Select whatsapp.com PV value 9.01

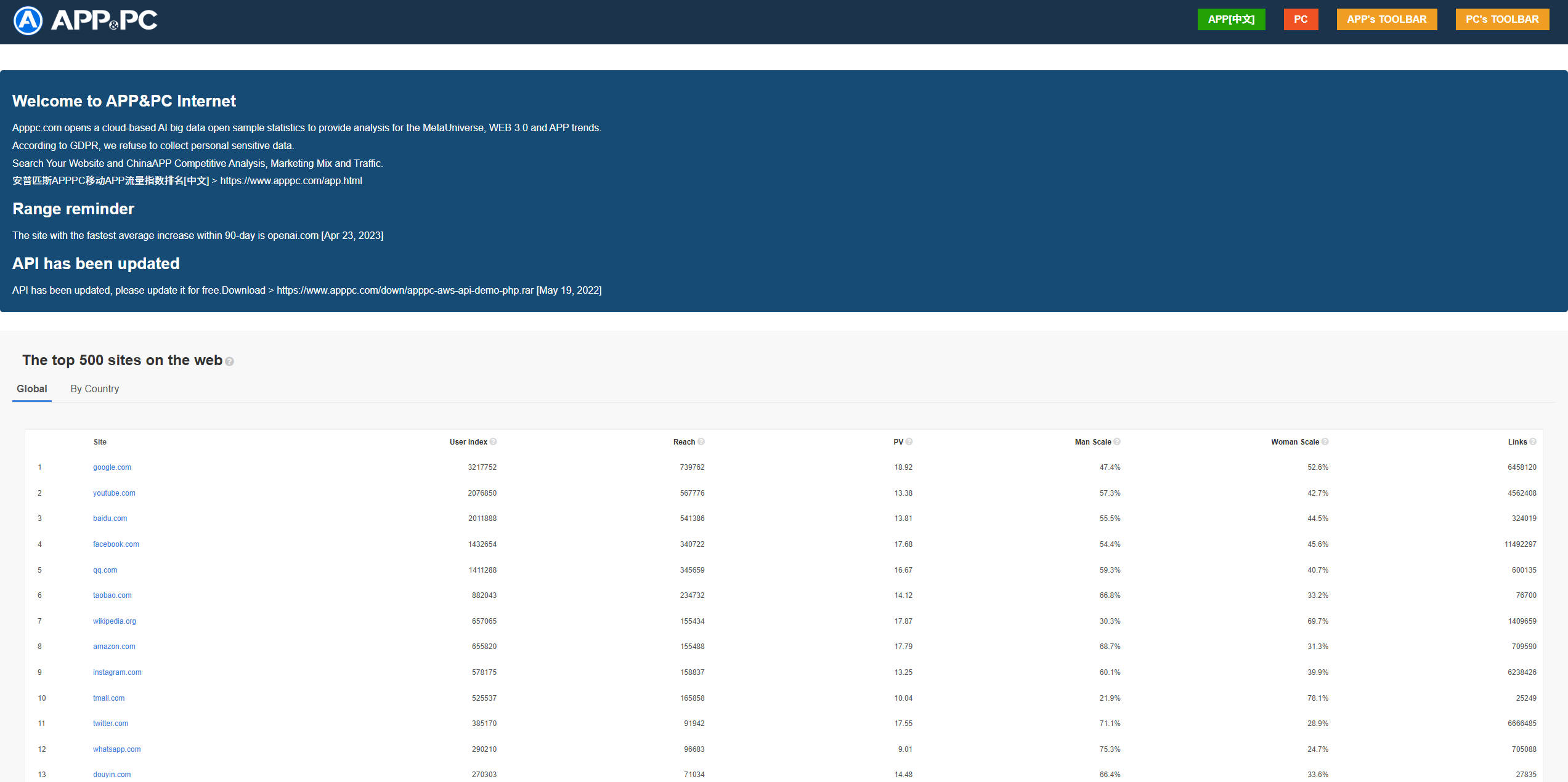(x=905, y=749)
